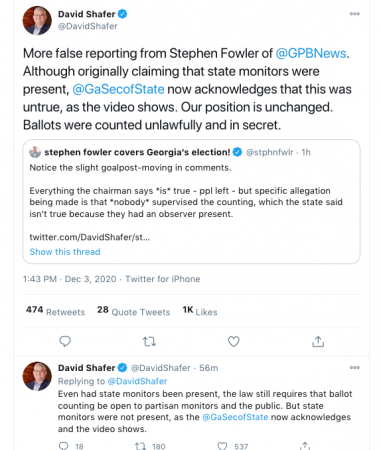Click the Show this thread link
Viewport: 381px width, 450px height.
tap(65, 252)
